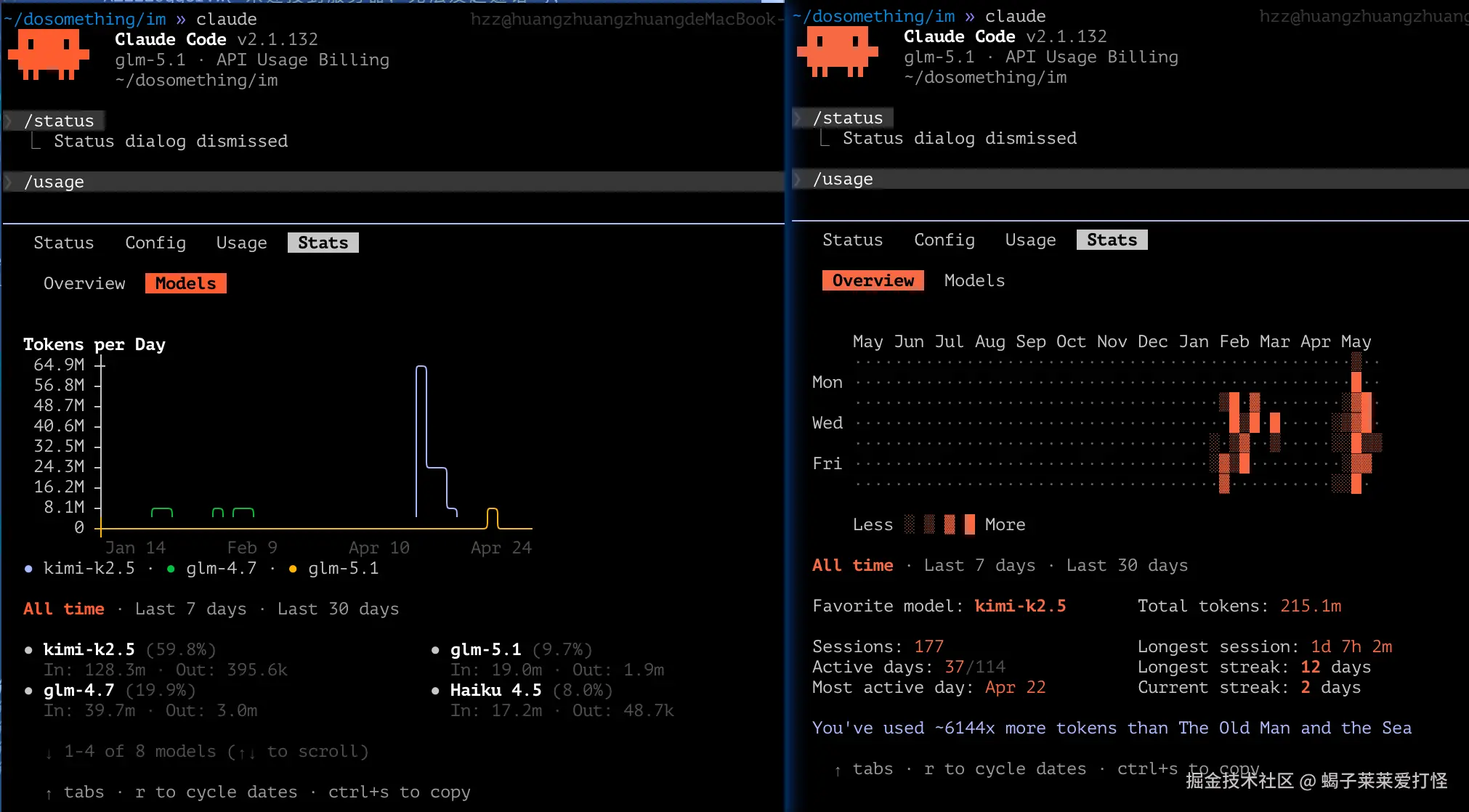Click favorite model value "kimi-k2.5"
This screenshot has height=812, width=1469.
point(1021,606)
